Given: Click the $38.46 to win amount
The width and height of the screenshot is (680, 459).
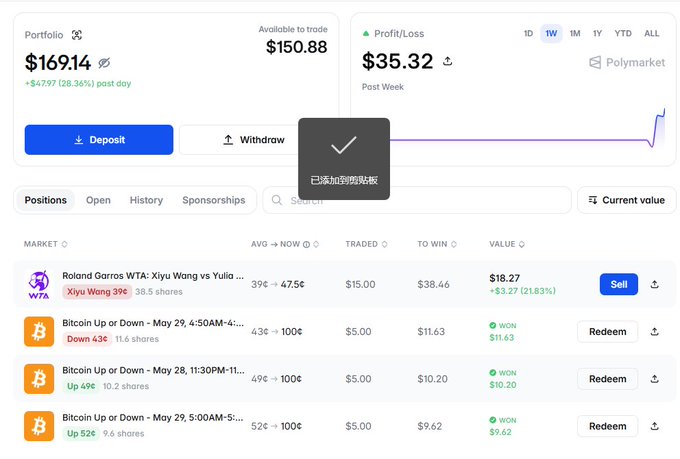Looking at the screenshot, I should (433, 285).
